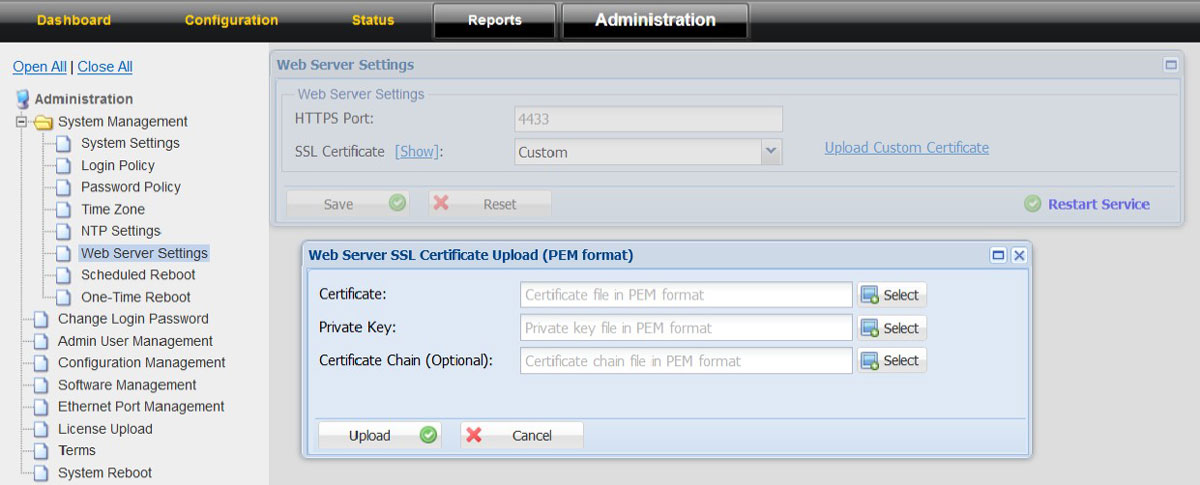This screenshot has width=1200, height=485.
Task: Open the Configuration menu
Action: coord(231,20)
